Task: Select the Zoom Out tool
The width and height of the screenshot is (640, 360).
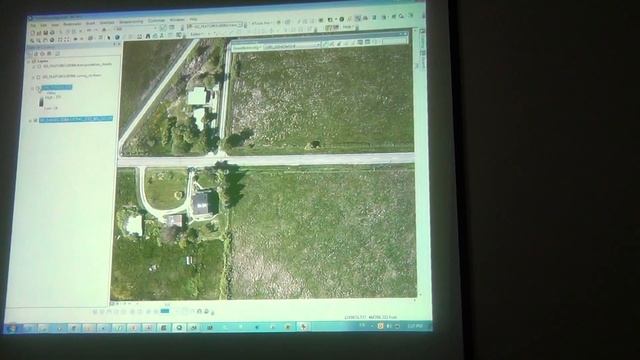Action: point(38,40)
